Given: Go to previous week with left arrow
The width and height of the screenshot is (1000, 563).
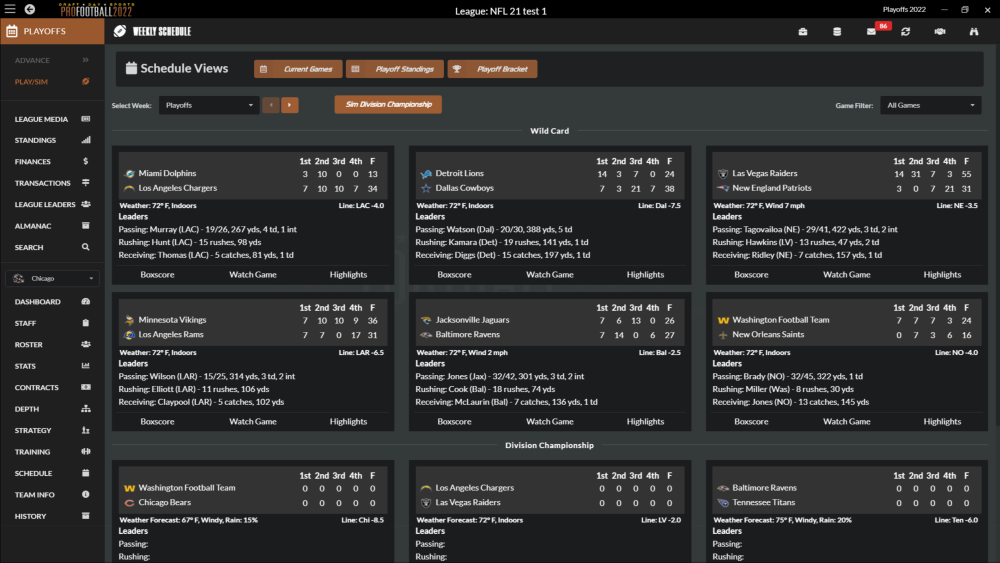Looking at the screenshot, I should [x=270, y=105].
